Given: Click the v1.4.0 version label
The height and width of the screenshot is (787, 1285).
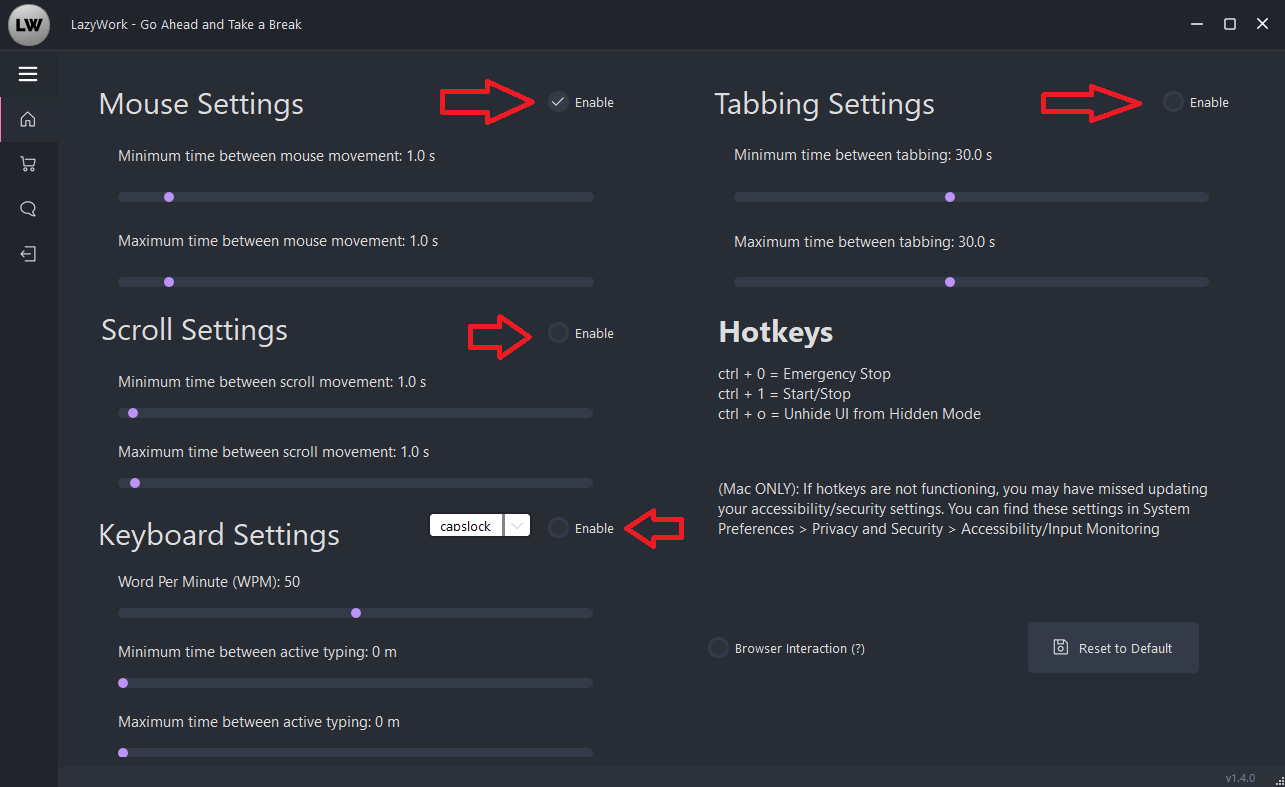Looking at the screenshot, I should tap(1240, 778).
